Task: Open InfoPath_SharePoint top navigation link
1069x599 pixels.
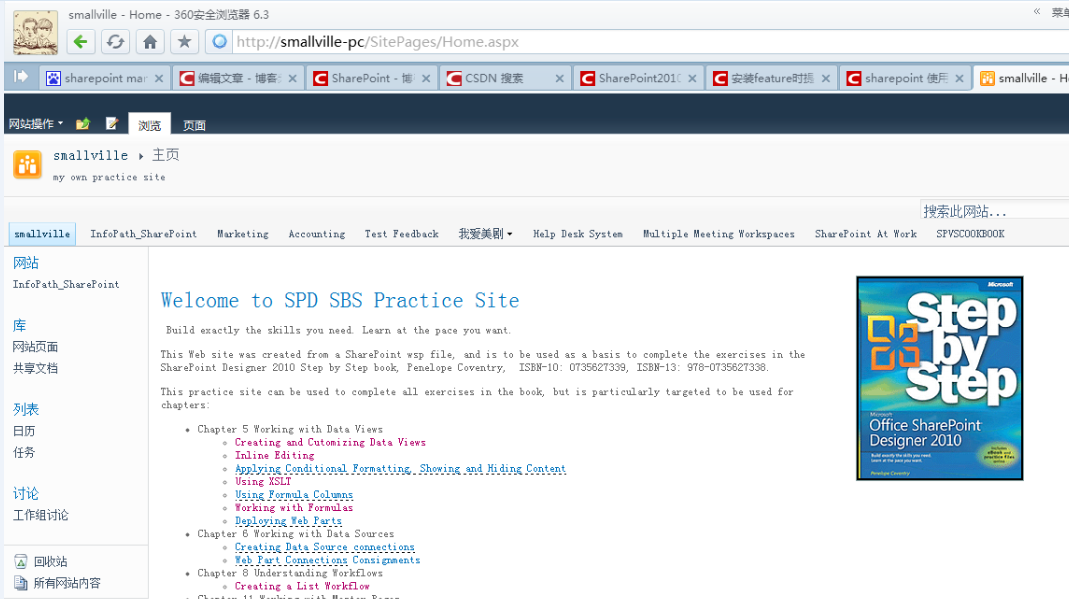Action: pyautogui.click(x=143, y=234)
